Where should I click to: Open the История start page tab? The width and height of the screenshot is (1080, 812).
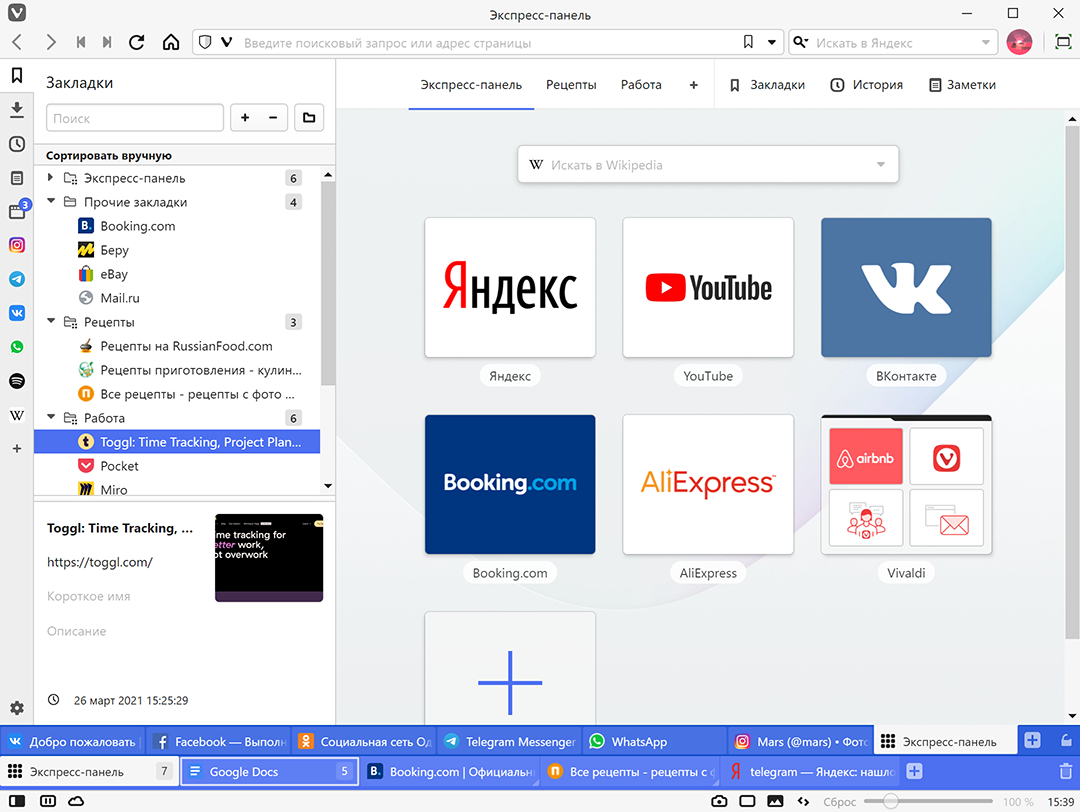pos(866,85)
